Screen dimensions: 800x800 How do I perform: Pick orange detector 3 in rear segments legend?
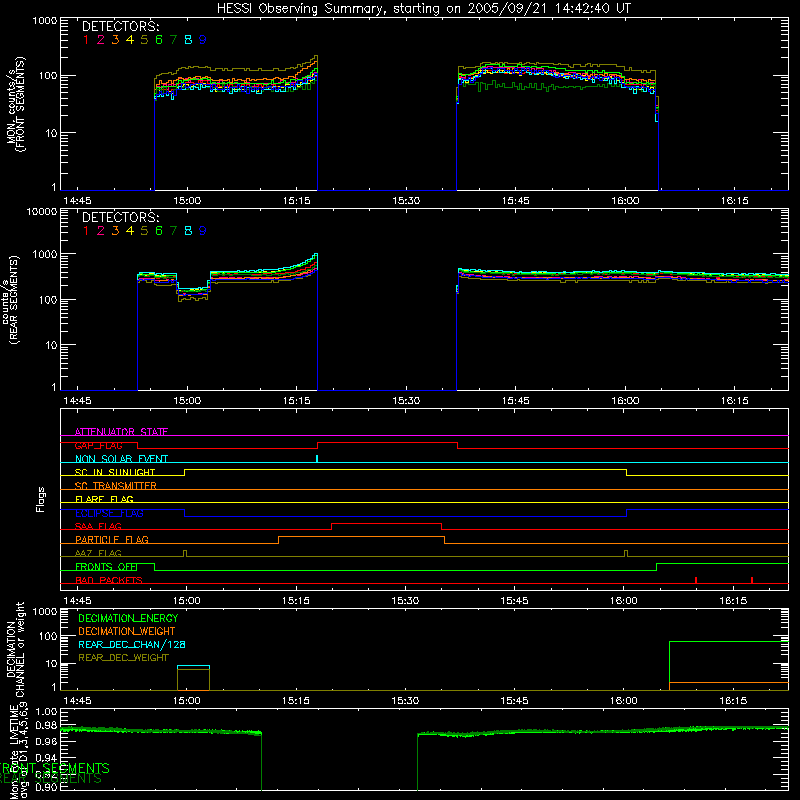click(115, 231)
